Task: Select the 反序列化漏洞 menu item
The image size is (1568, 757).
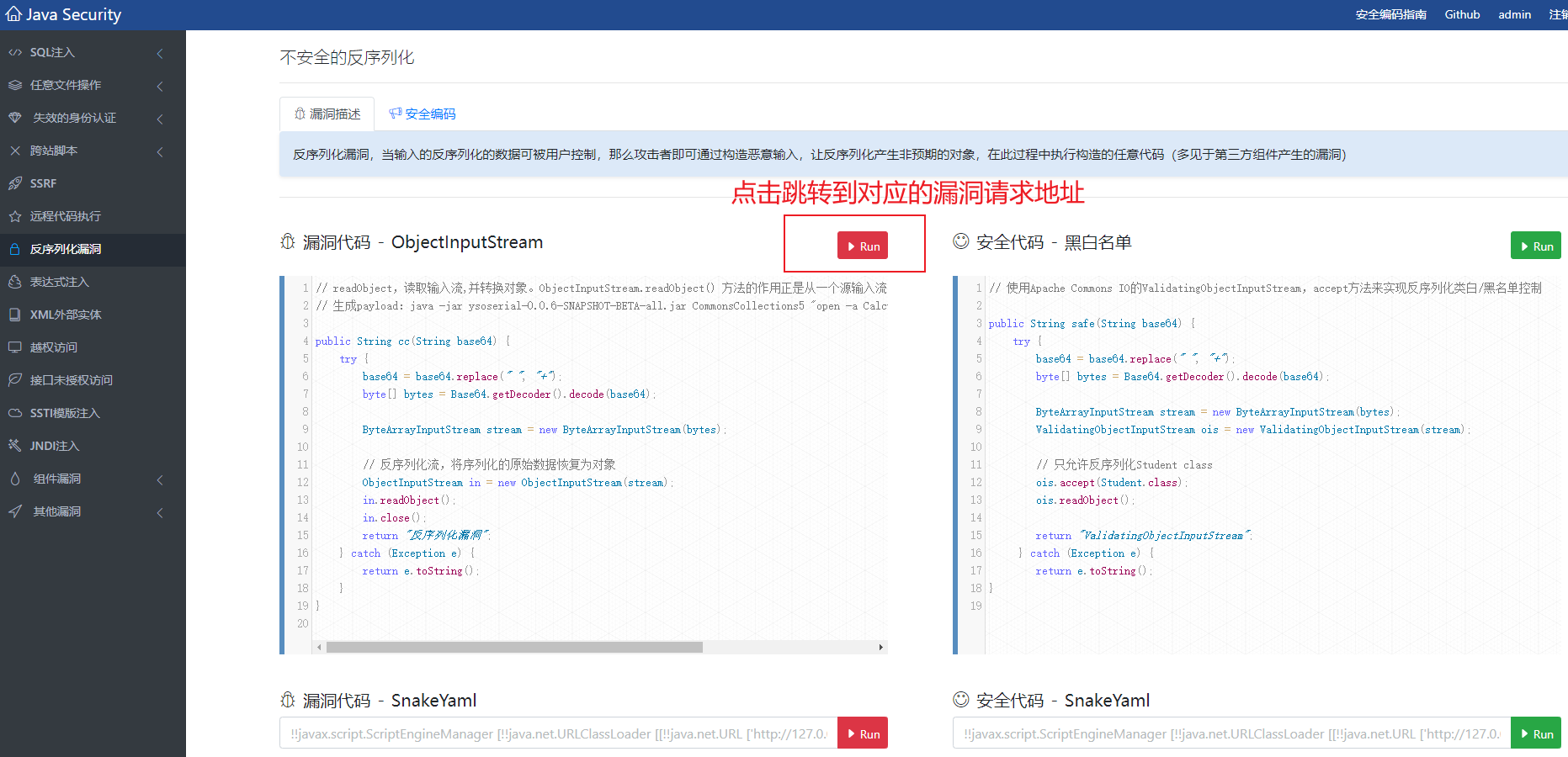Action: (93, 249)
